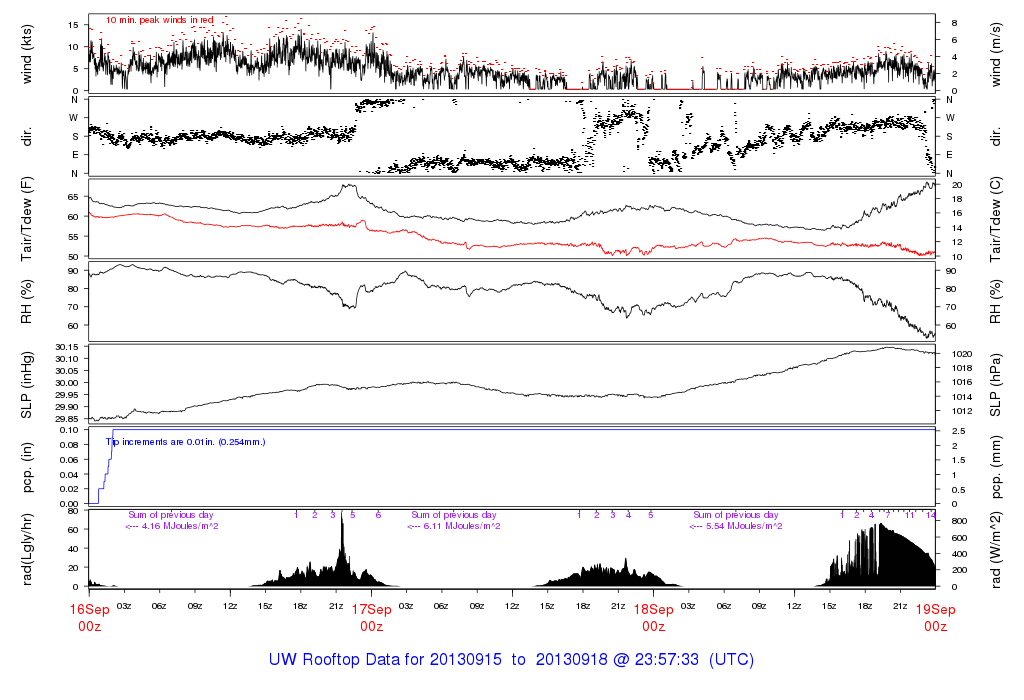The image size is (1024, 700).
Task: Select the "65" Fahrenheit tick value
Action: click(x=73, y=197)
